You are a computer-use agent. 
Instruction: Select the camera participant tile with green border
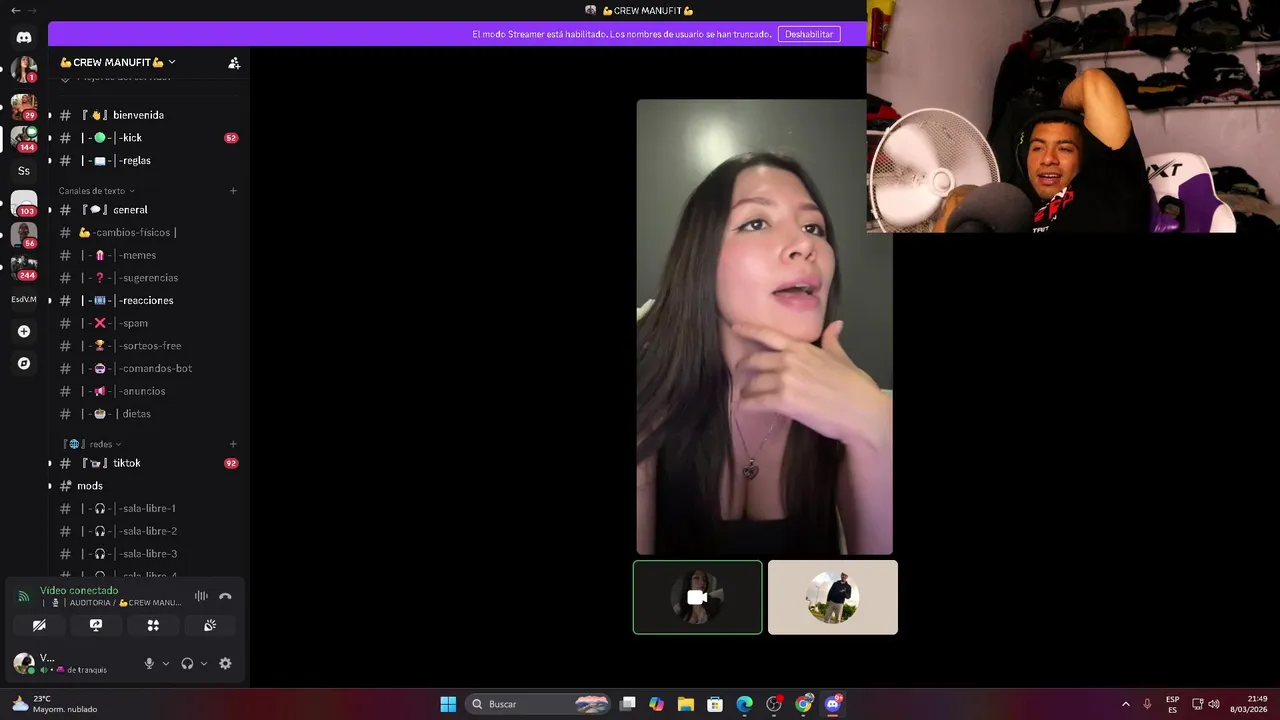697,597
